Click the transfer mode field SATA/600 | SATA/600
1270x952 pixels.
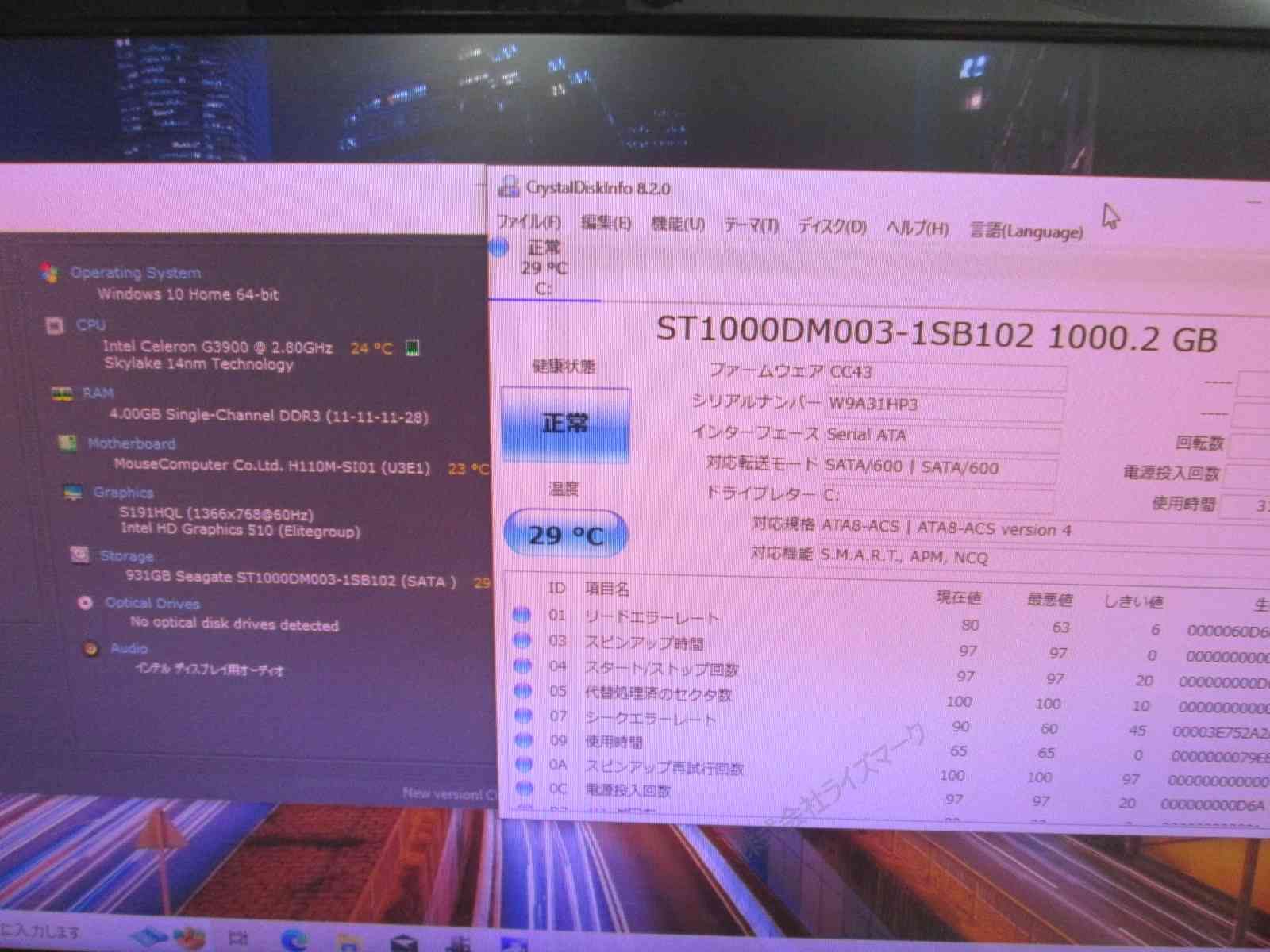click(x=940, y=468)
